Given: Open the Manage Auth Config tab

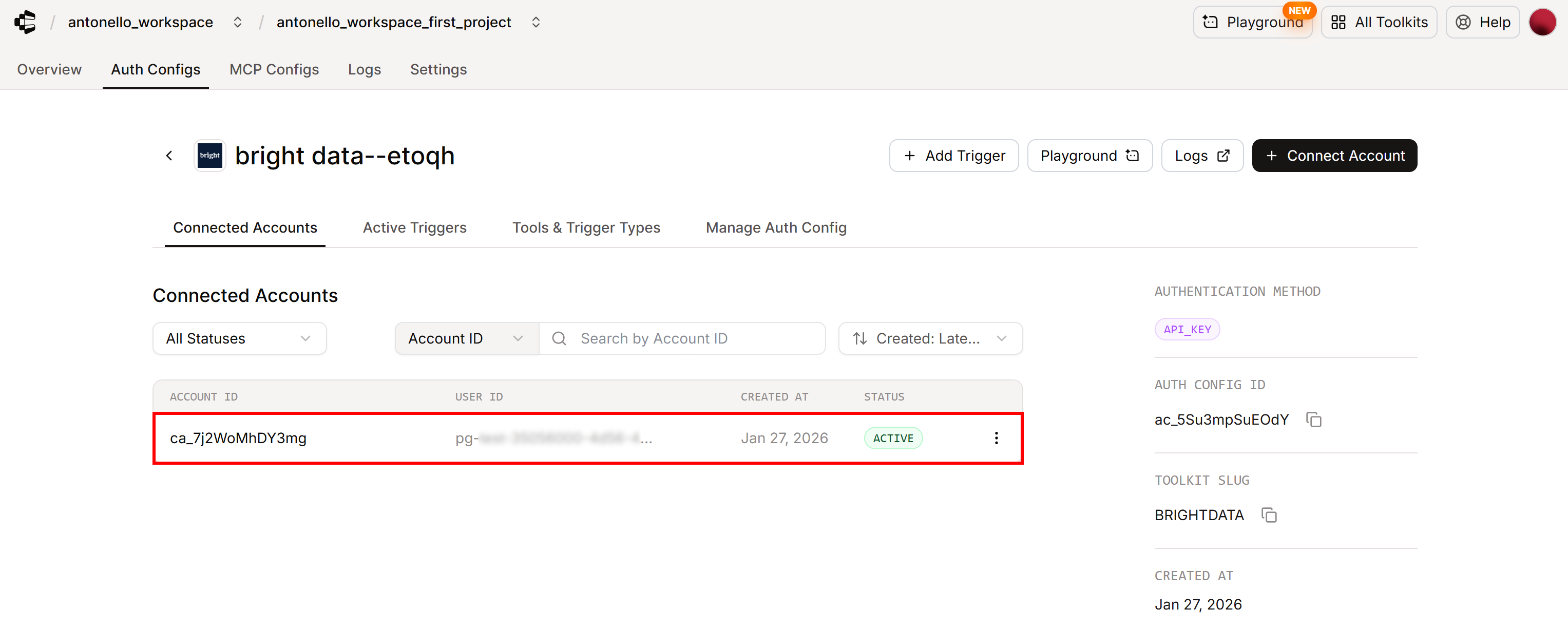Looking at the screenshot, I should pyautogui.click(x=776, y=227).
